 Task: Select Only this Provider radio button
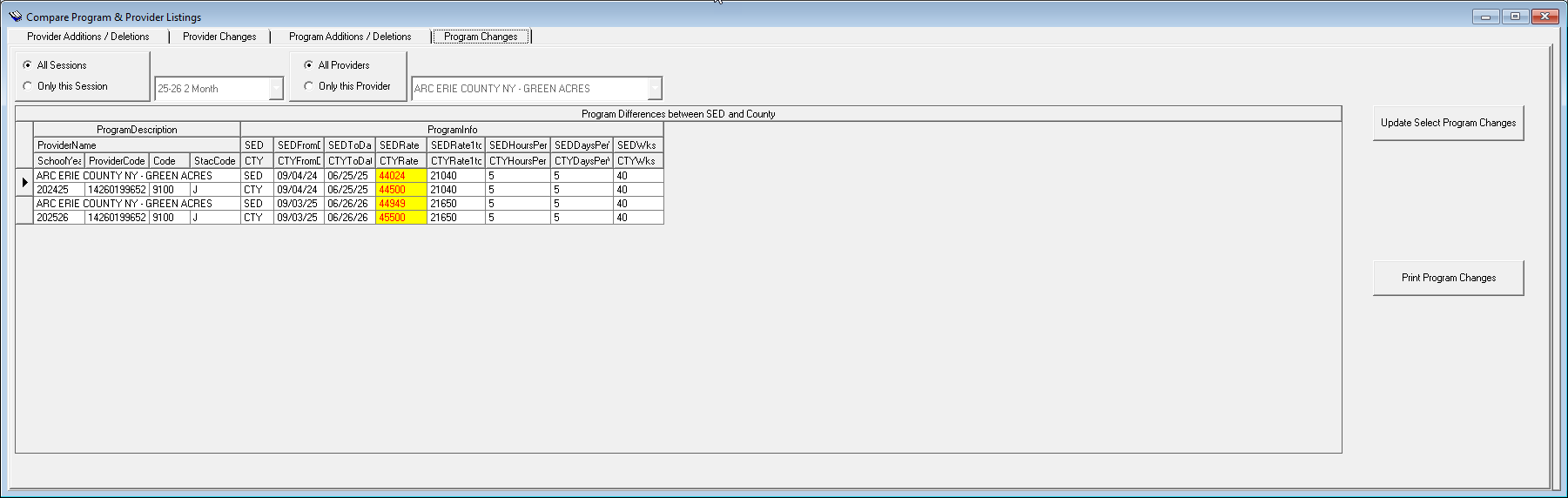[309, 86]
